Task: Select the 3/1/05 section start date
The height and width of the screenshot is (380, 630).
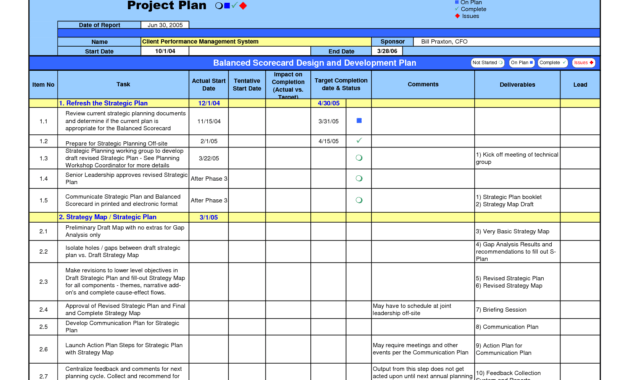Action: (x=209, y=217)
